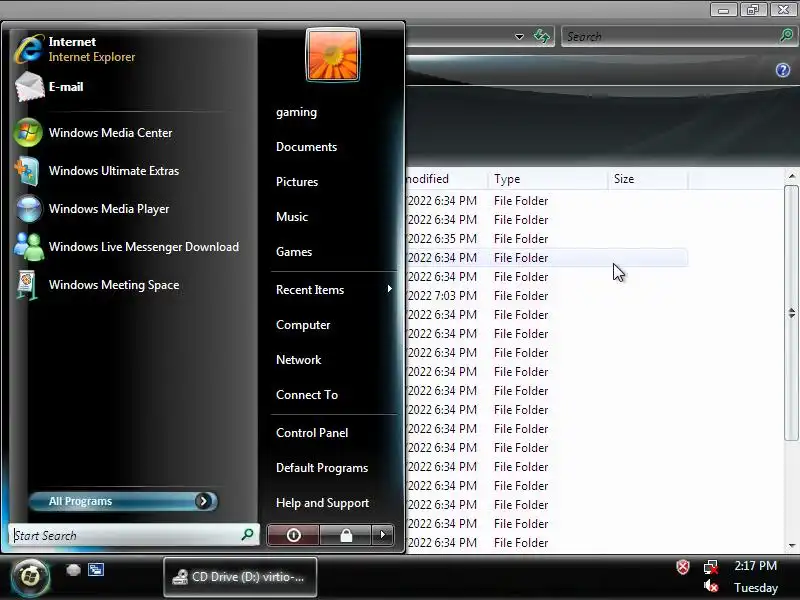Sort by the Type column header
Screen dimensions: 800x600
[547, 179]
